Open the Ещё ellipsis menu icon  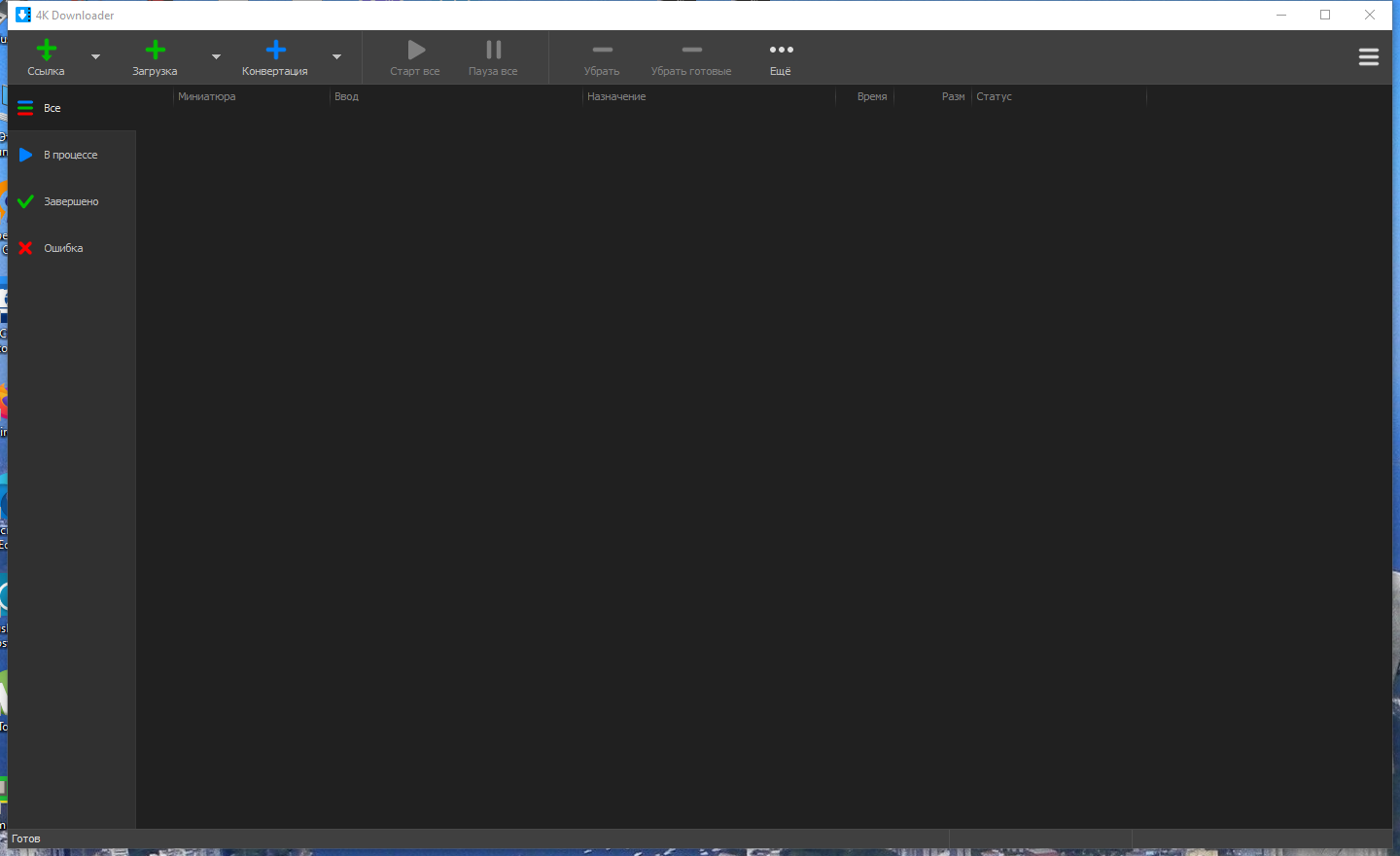(x=781, y=50)
